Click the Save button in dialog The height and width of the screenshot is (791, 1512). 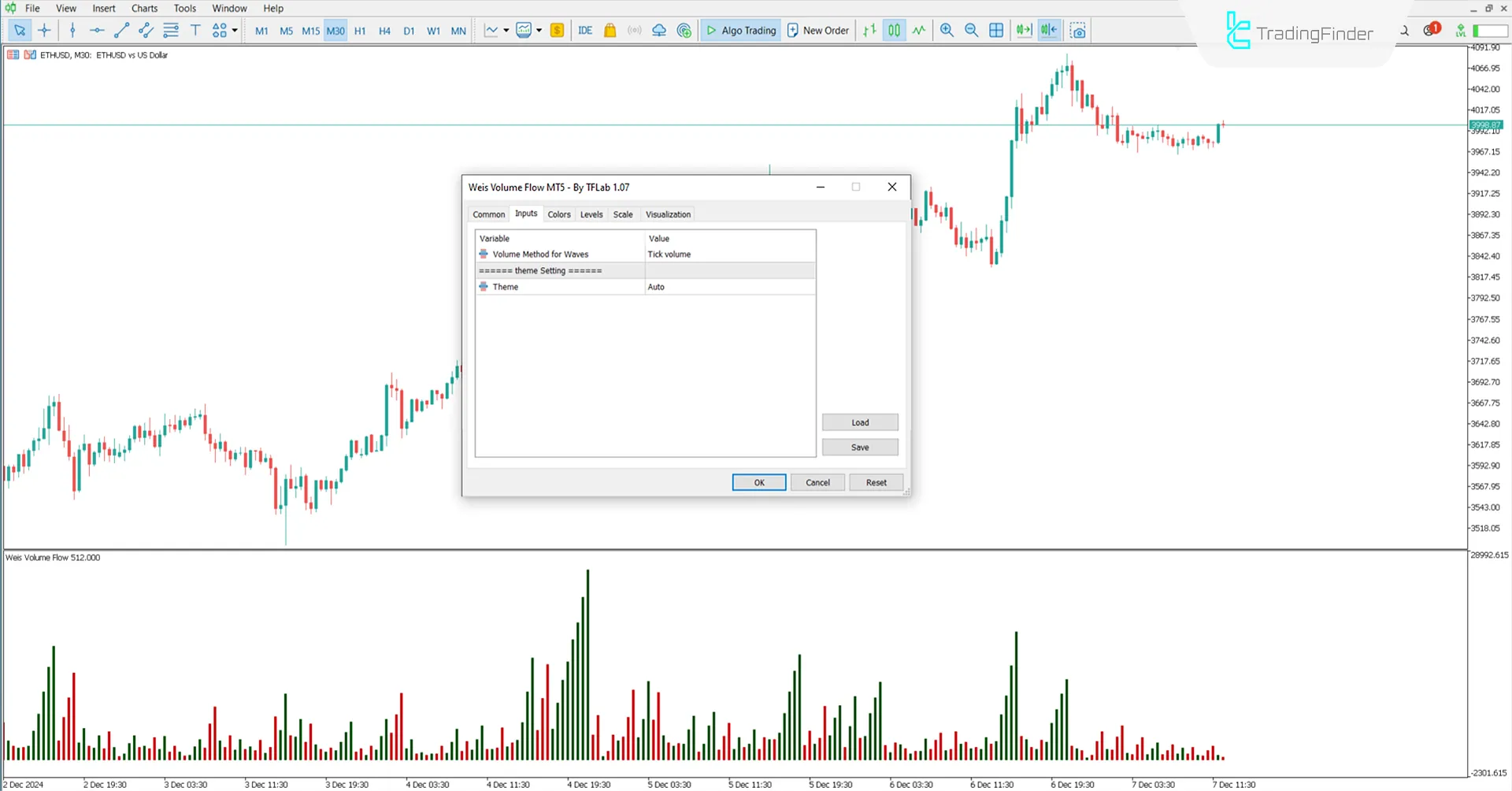coord(860,447)
